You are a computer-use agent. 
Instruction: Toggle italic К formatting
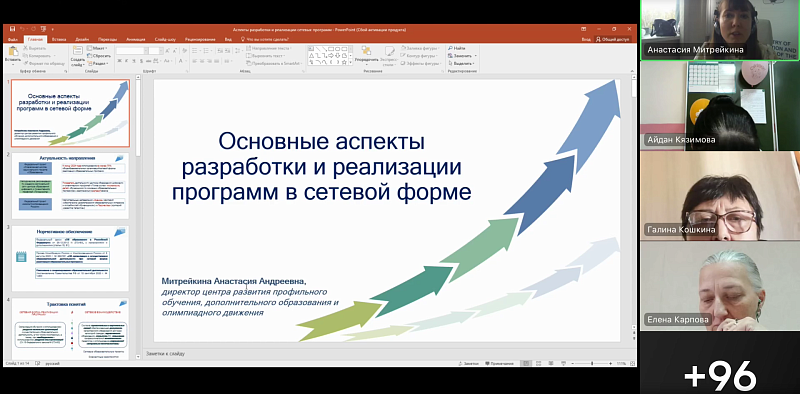click(x=126, y=61)
